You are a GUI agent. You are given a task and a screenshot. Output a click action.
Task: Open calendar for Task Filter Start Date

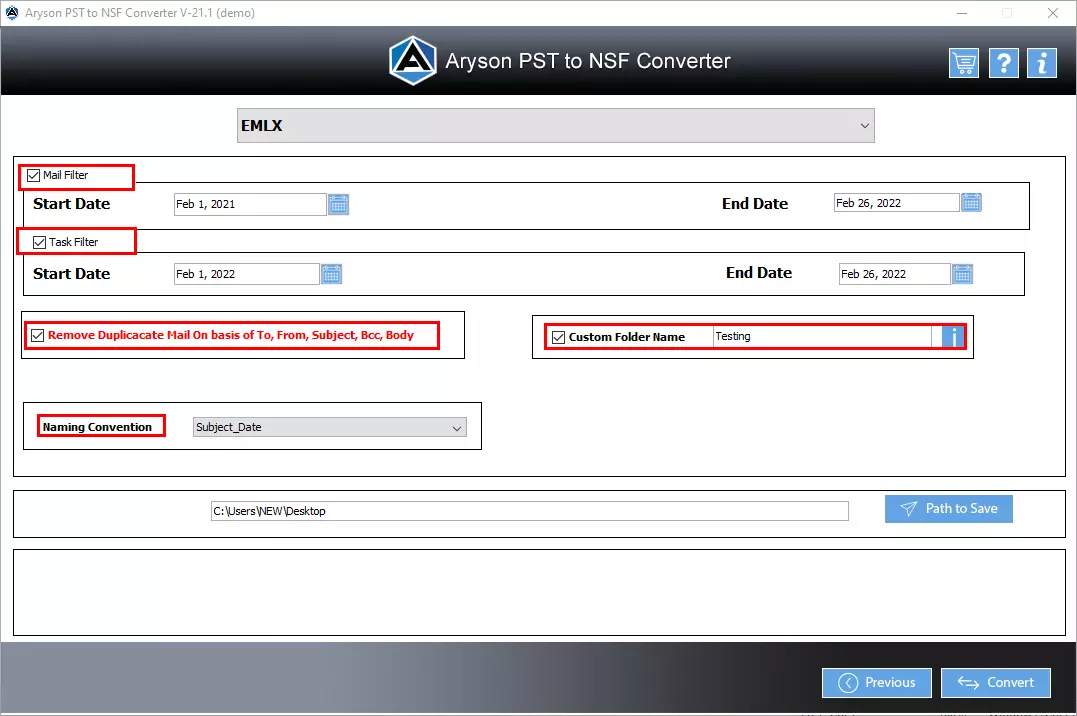pyautogui.click(x=332, y=274)
